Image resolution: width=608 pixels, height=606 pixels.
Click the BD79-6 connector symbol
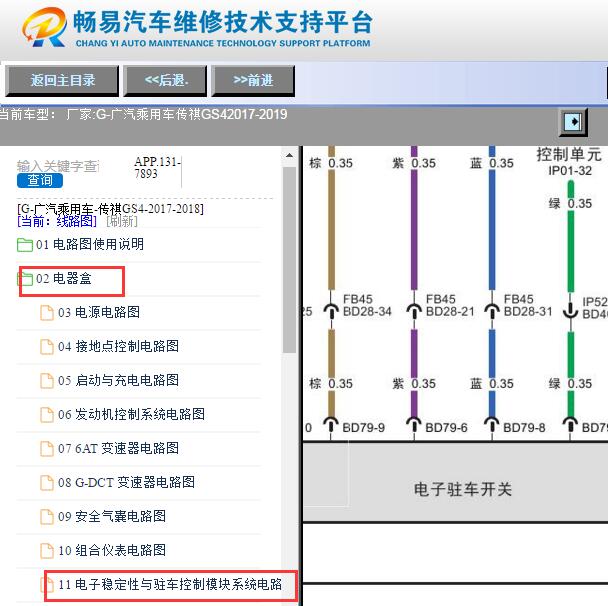(414, 424)
